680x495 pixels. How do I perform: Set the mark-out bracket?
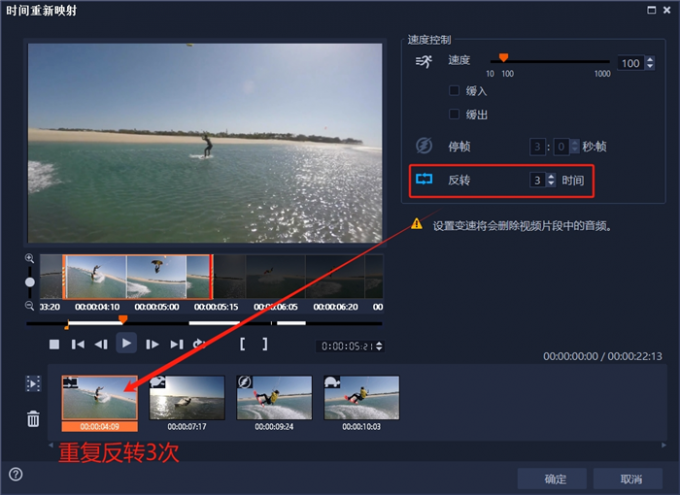click(265, 344)
